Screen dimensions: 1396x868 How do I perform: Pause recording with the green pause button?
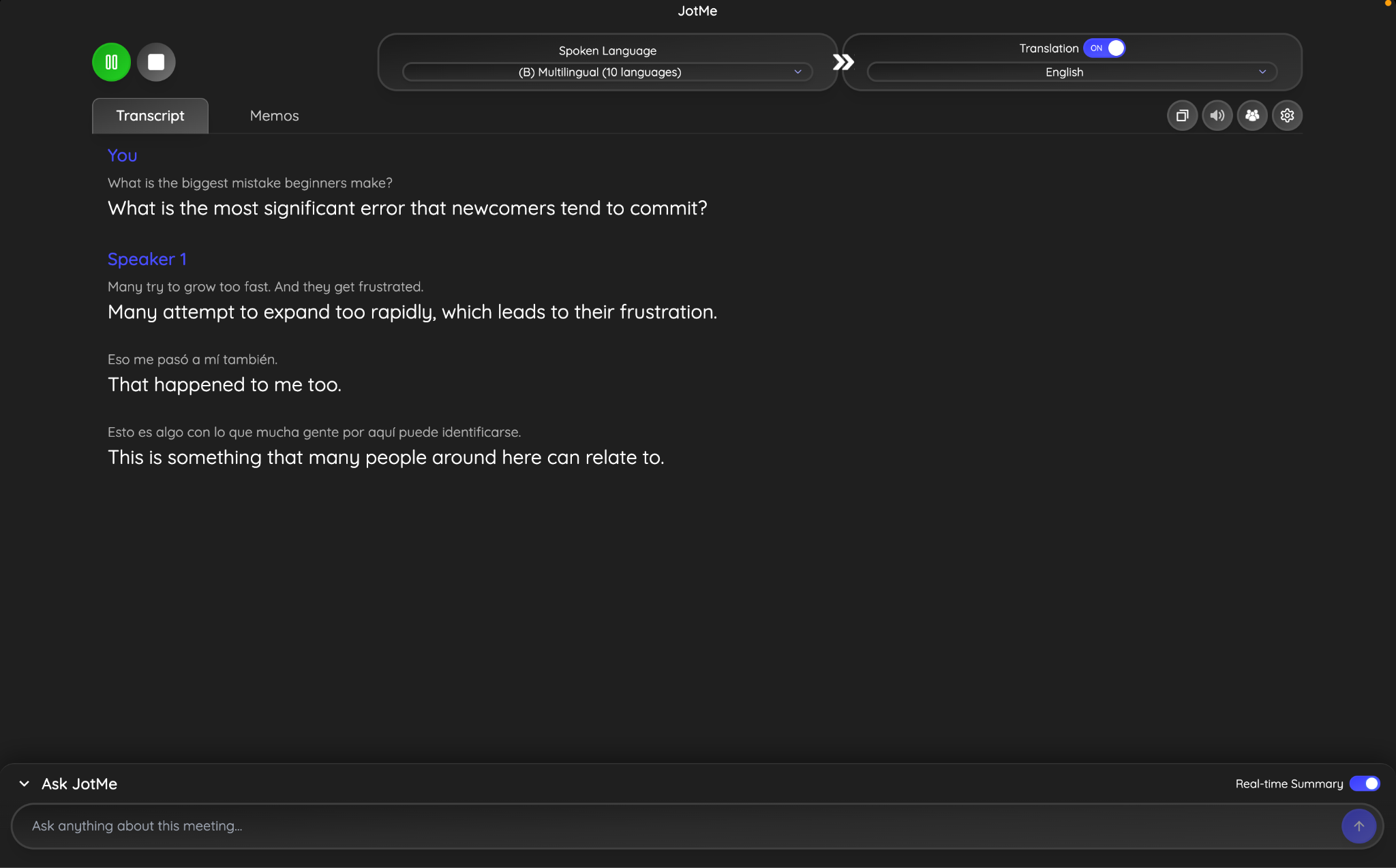tap(111, 62)
